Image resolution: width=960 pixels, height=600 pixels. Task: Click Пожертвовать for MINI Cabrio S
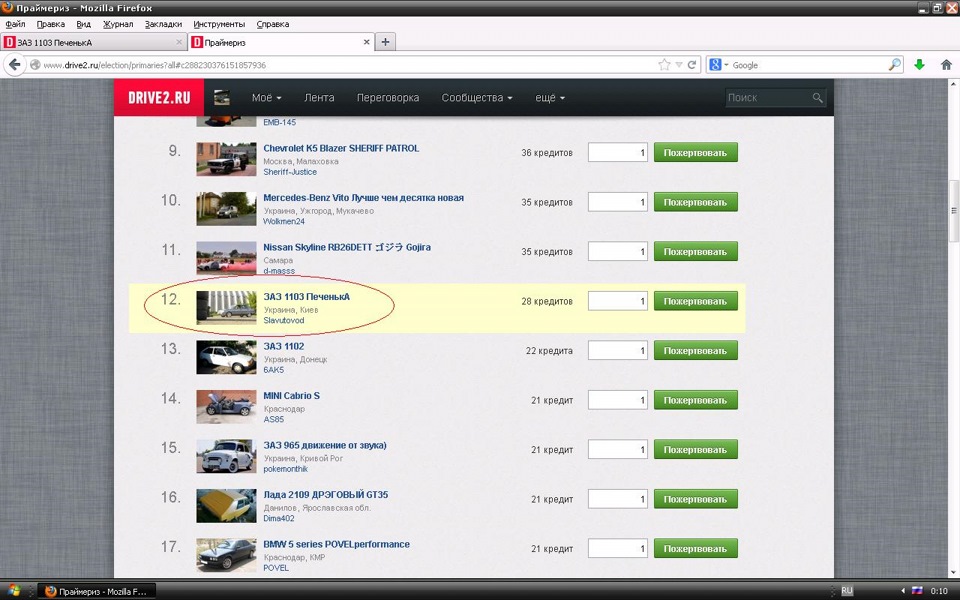[x=696, y=400]
